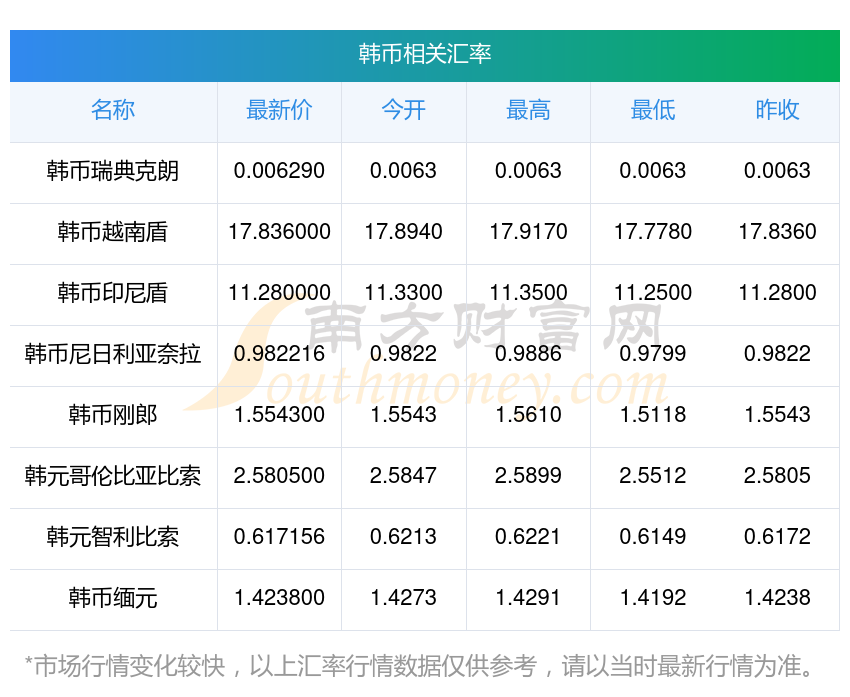
Task: Select the 最新价 column header
Action: [279, 111]
